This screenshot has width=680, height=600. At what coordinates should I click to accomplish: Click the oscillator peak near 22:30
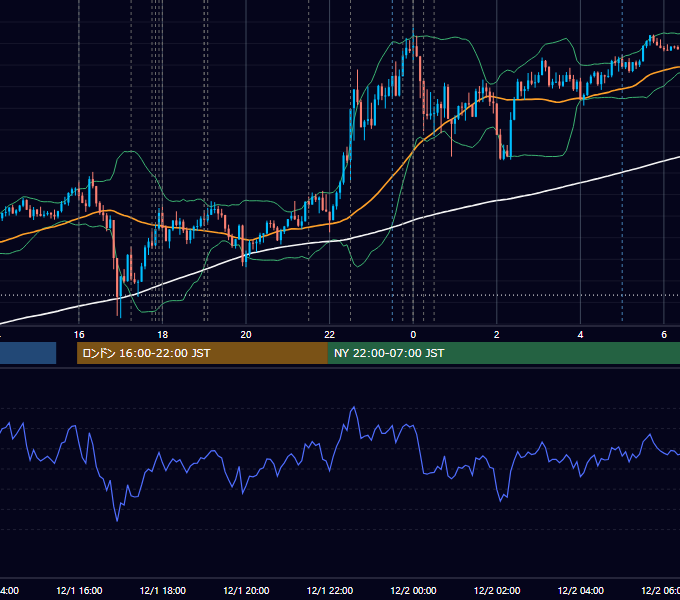pyautogui.click(x=354, y=408)
